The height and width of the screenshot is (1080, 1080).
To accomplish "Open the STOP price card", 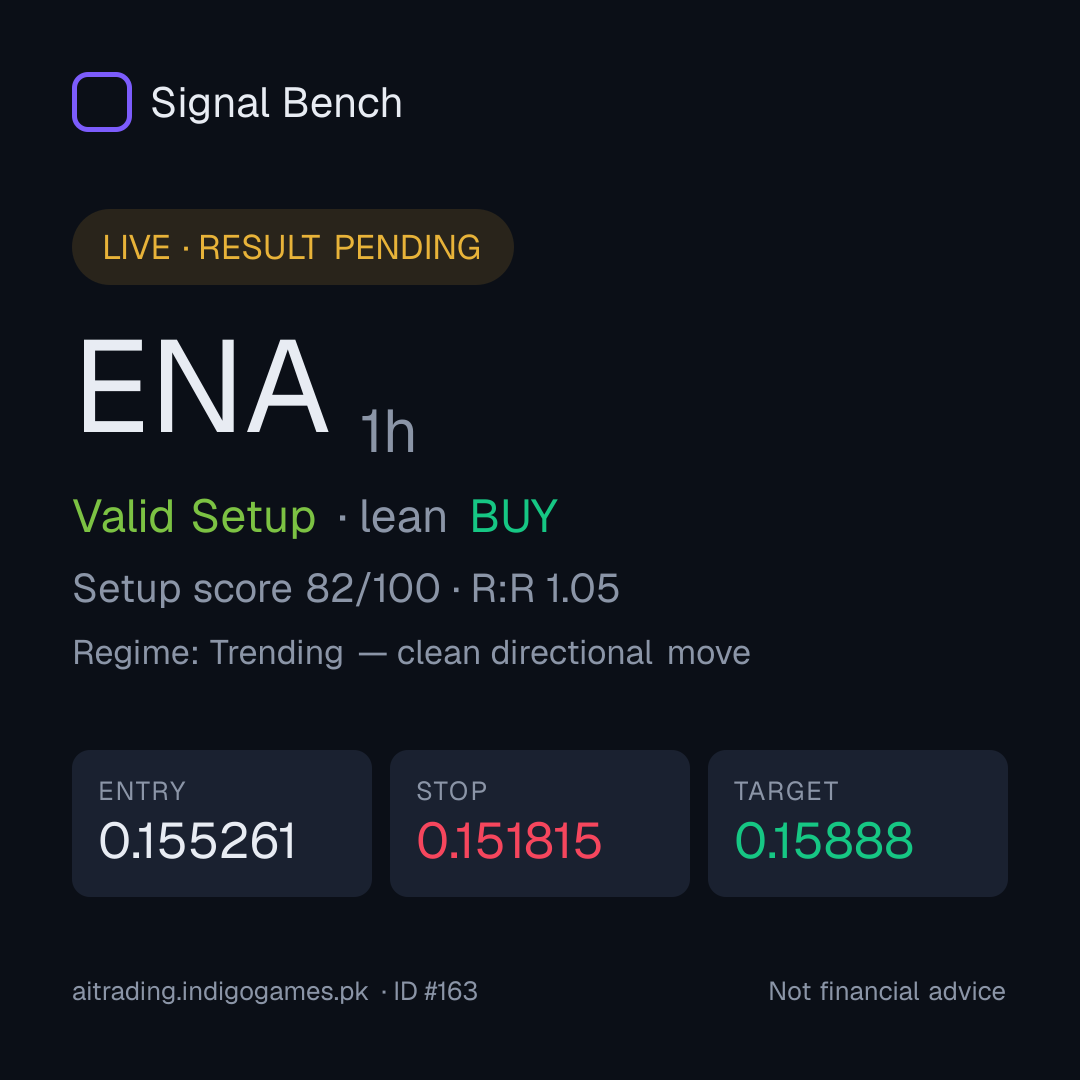I will [x=540, y=824].
